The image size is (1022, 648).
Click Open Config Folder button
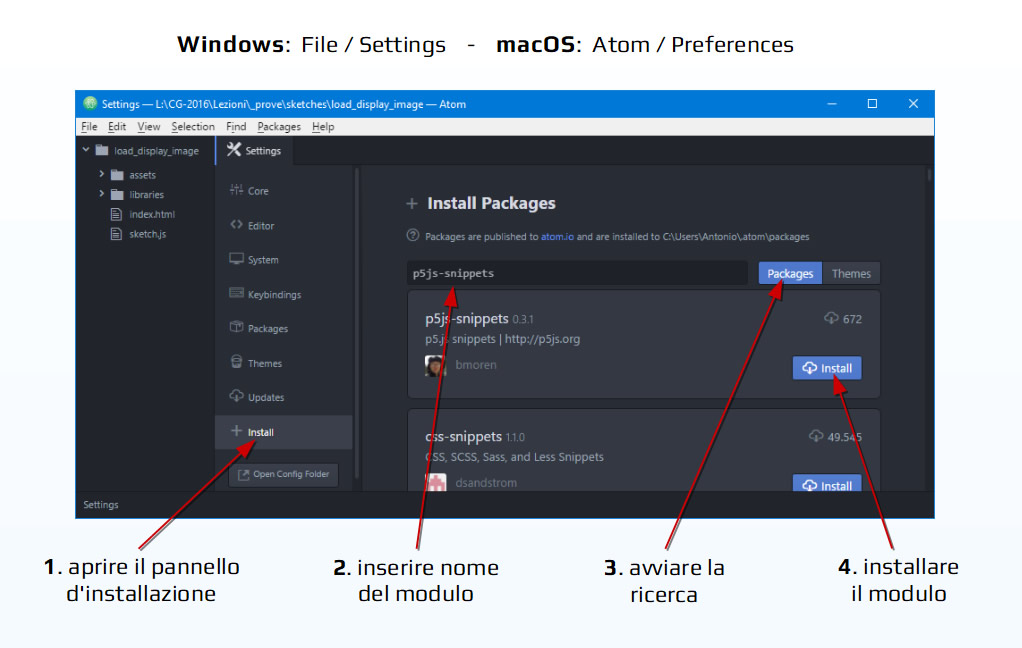[x=284, y=474]
